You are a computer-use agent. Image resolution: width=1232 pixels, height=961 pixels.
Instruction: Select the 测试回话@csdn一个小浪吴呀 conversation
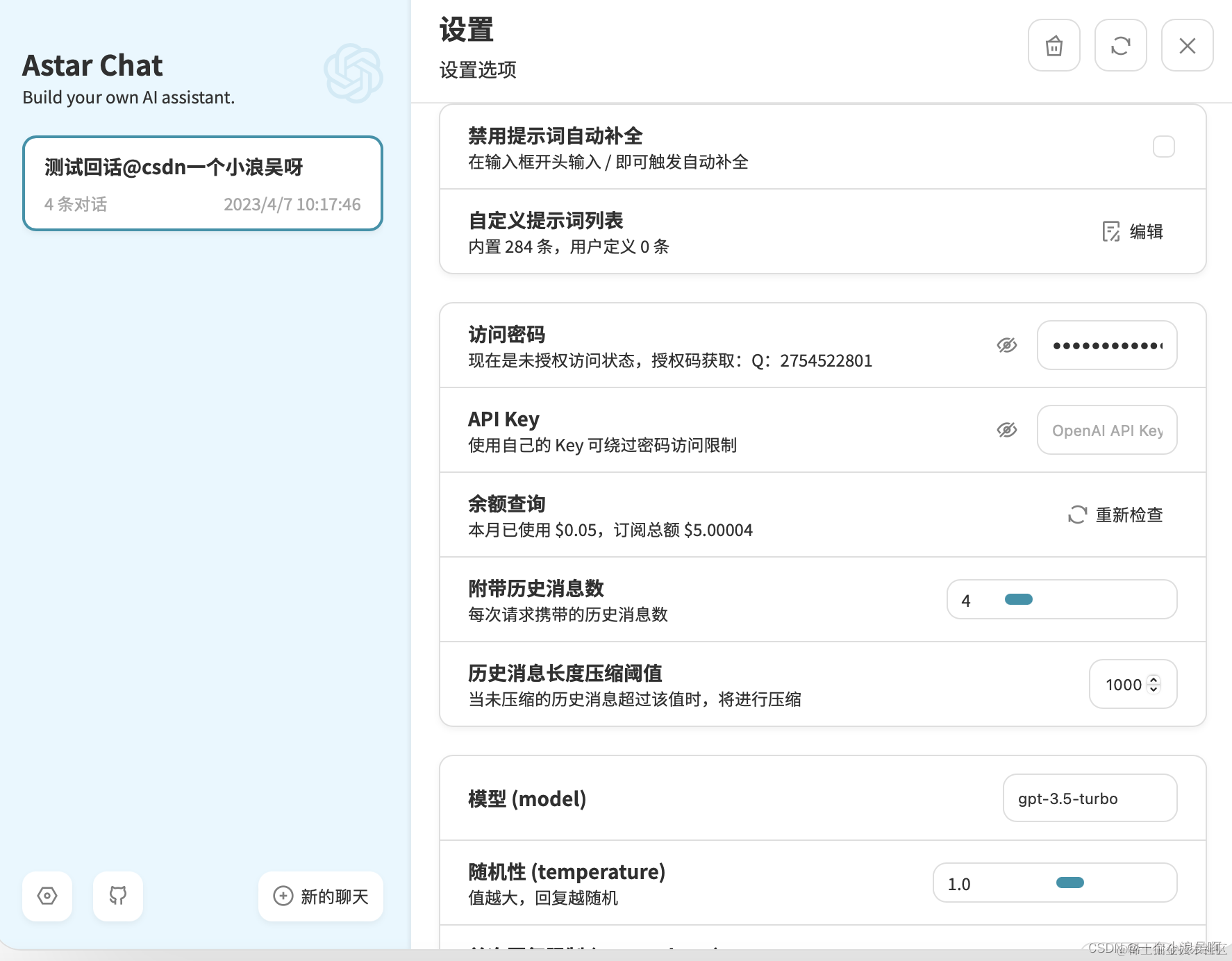coord(202,183)
